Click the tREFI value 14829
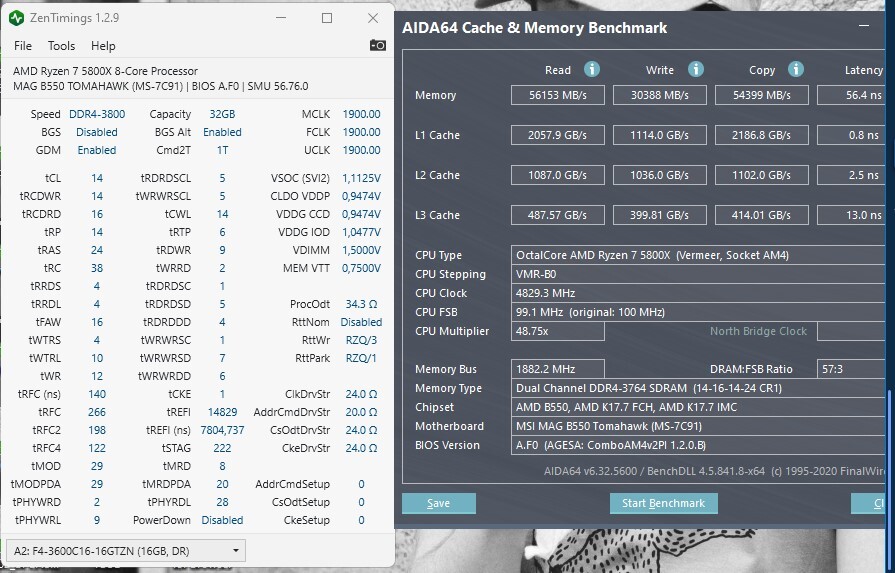The image size is (895, 573). pos(222,412)
